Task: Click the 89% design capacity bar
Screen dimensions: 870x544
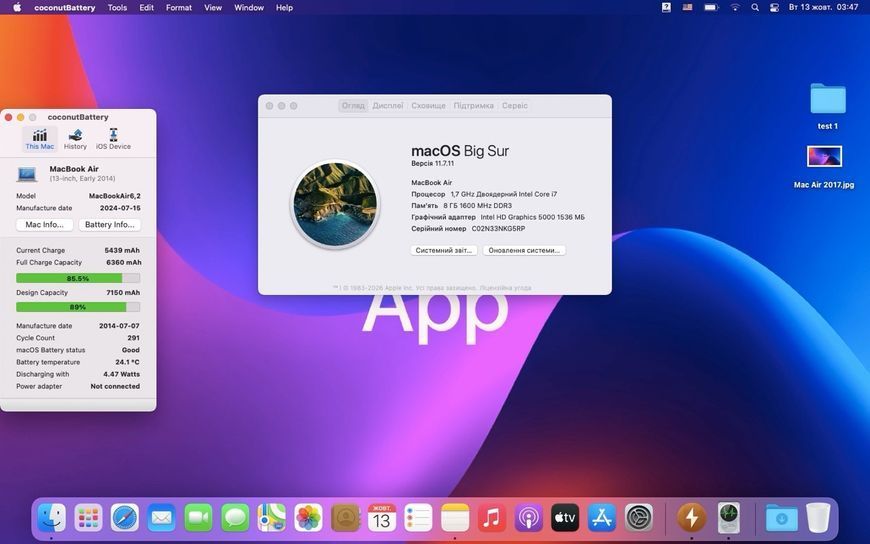Action: (x=78, y=307)
